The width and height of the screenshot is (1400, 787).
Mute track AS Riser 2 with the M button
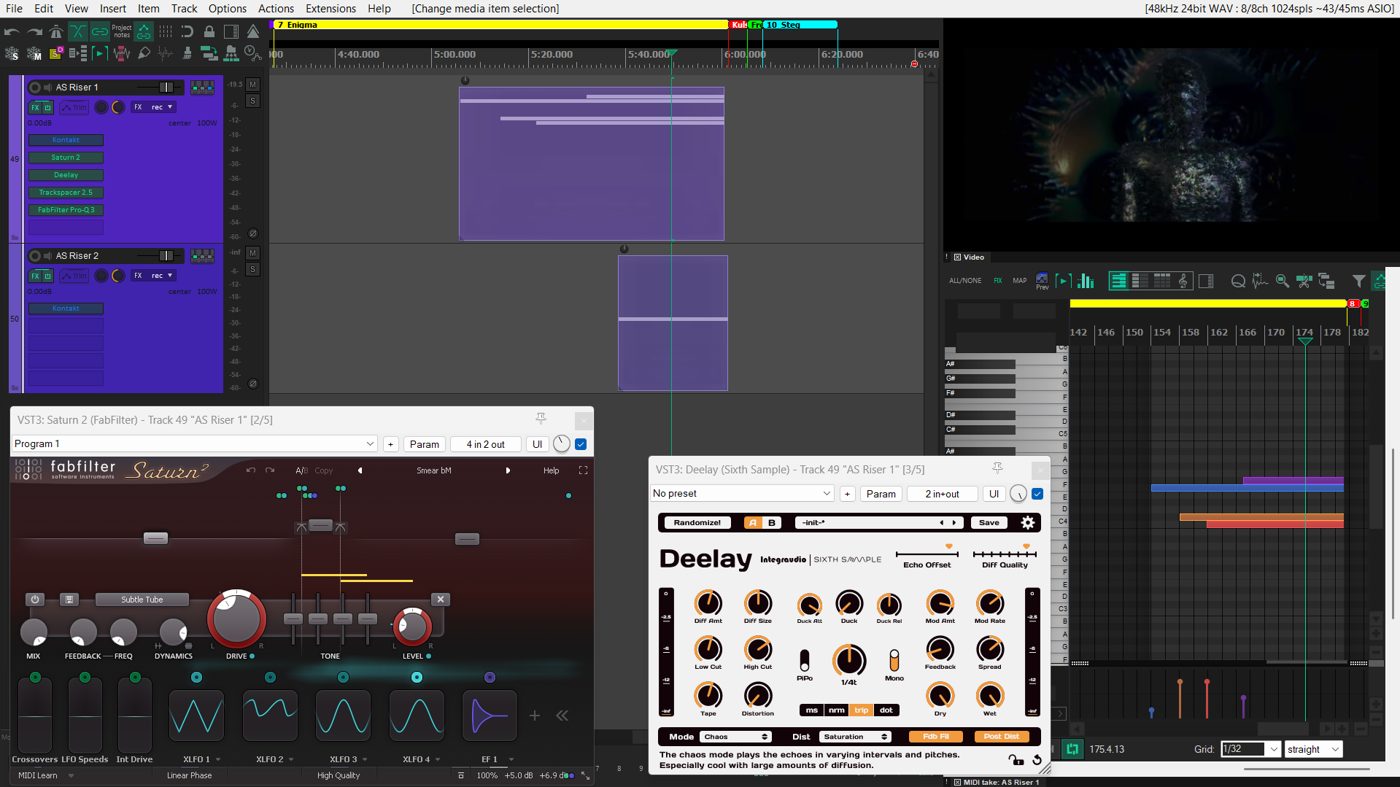click(253, 254)
